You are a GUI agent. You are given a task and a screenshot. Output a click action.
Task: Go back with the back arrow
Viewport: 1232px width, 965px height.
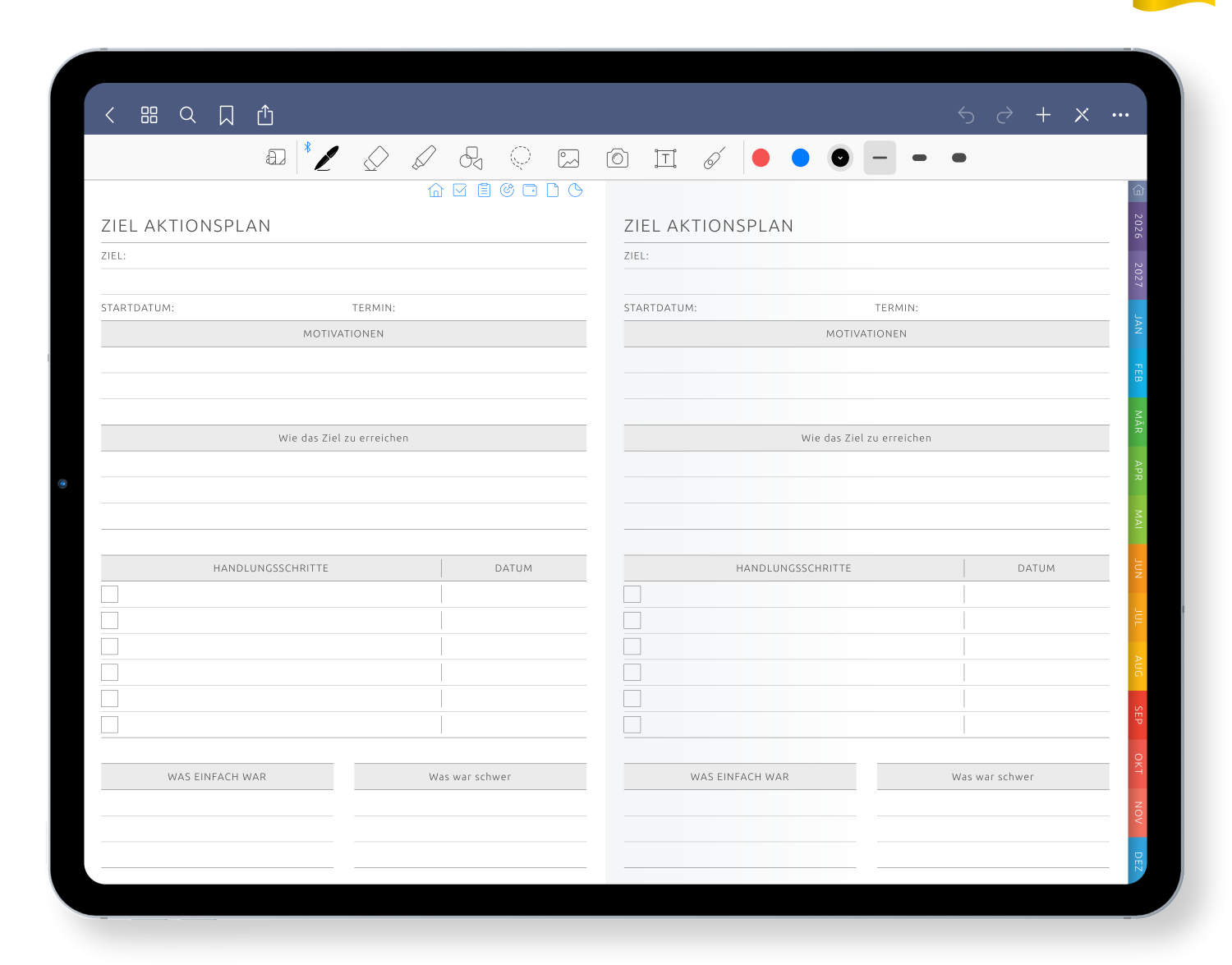click(x=110, y=115)
